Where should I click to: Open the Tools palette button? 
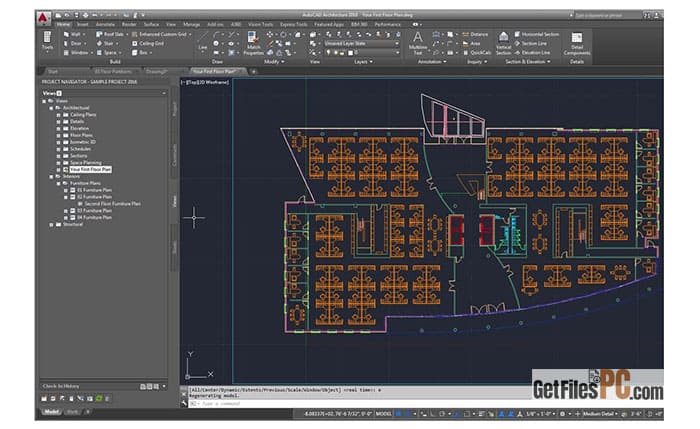point(47,41)
